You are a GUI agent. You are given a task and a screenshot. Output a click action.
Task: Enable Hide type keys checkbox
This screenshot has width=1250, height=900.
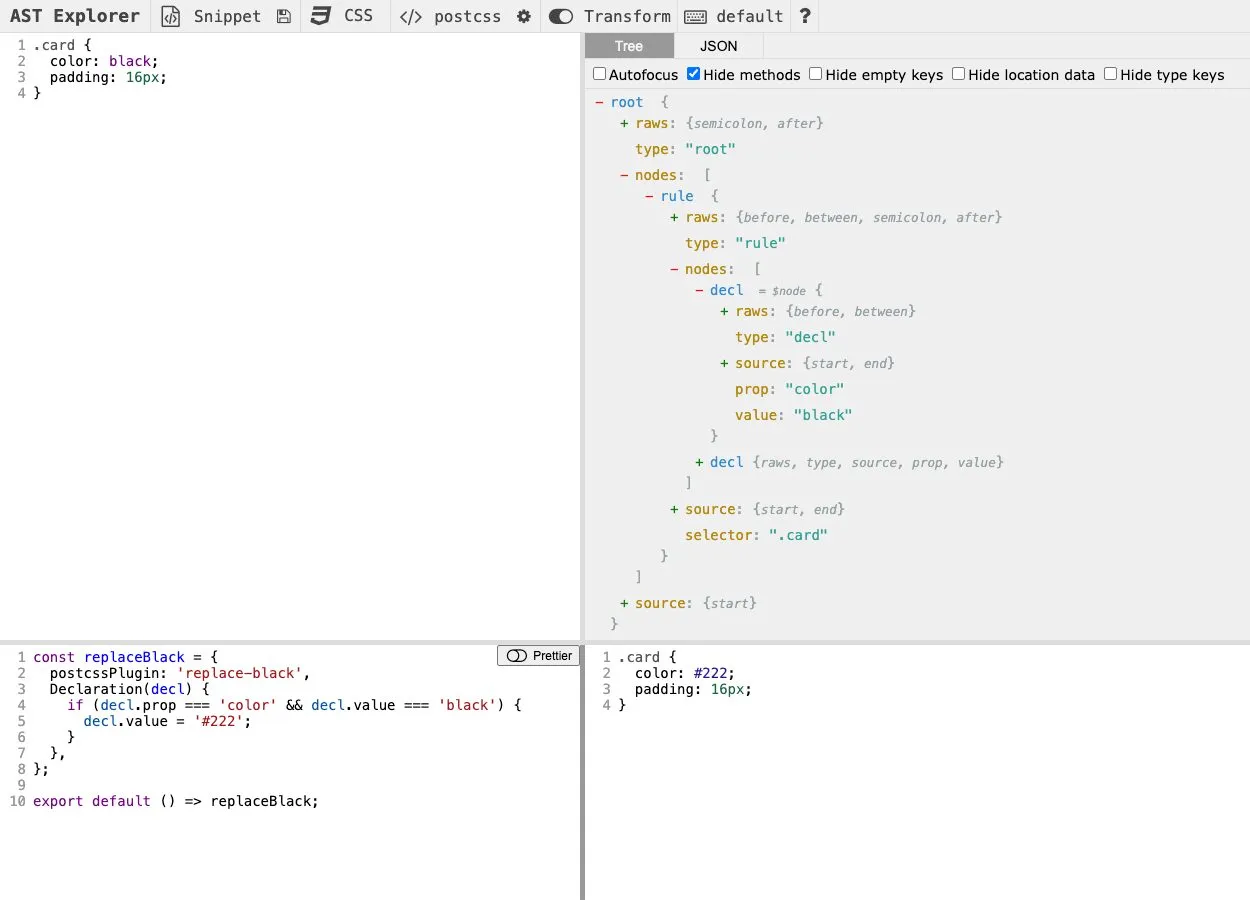point(1111,74)
